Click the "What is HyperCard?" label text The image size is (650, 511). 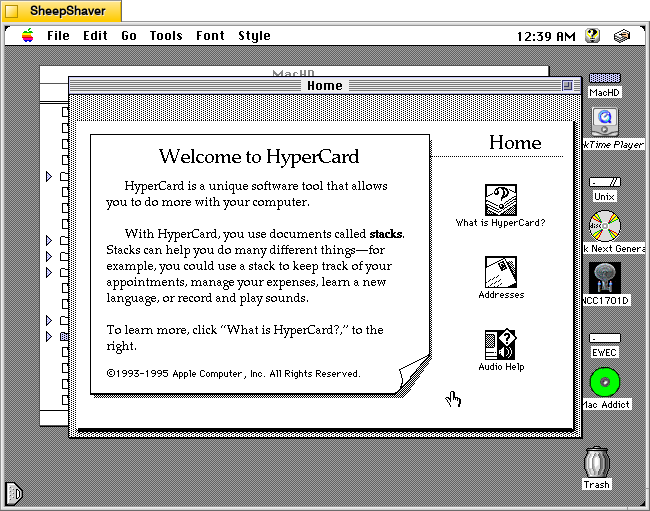pyautogui.click(x=500, y=223)
